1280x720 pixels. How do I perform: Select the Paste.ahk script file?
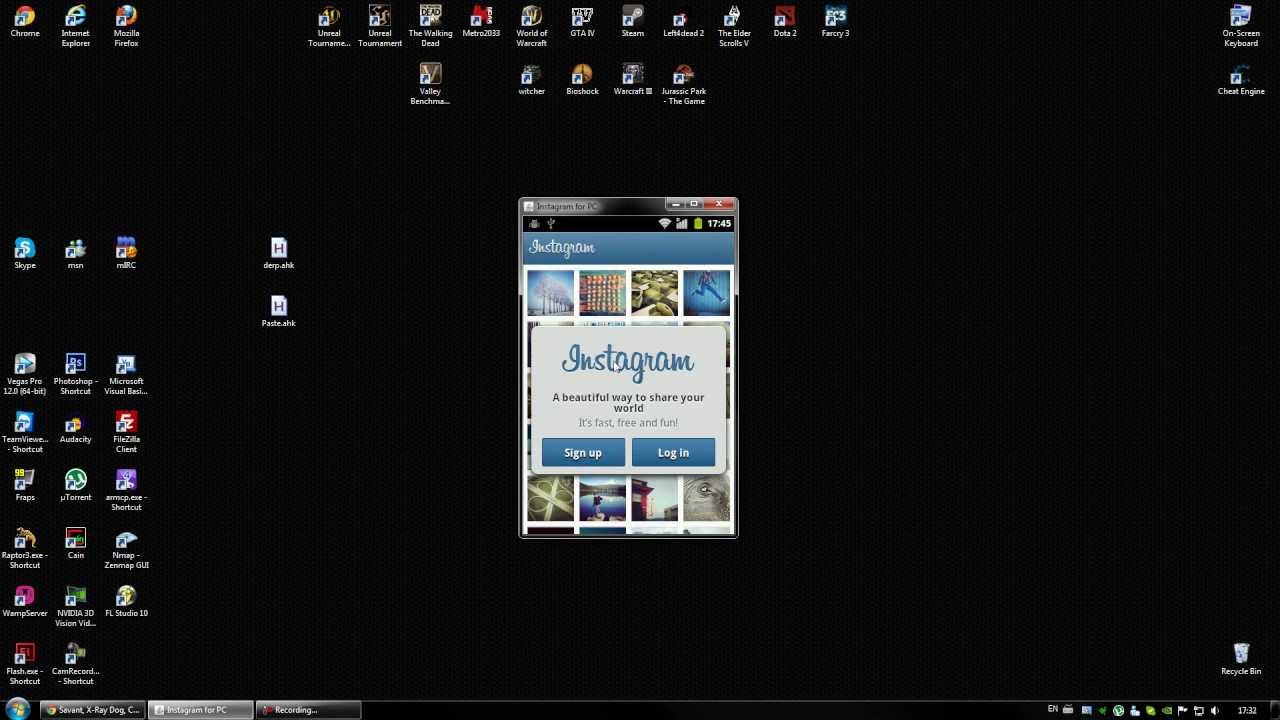(278, 312)
